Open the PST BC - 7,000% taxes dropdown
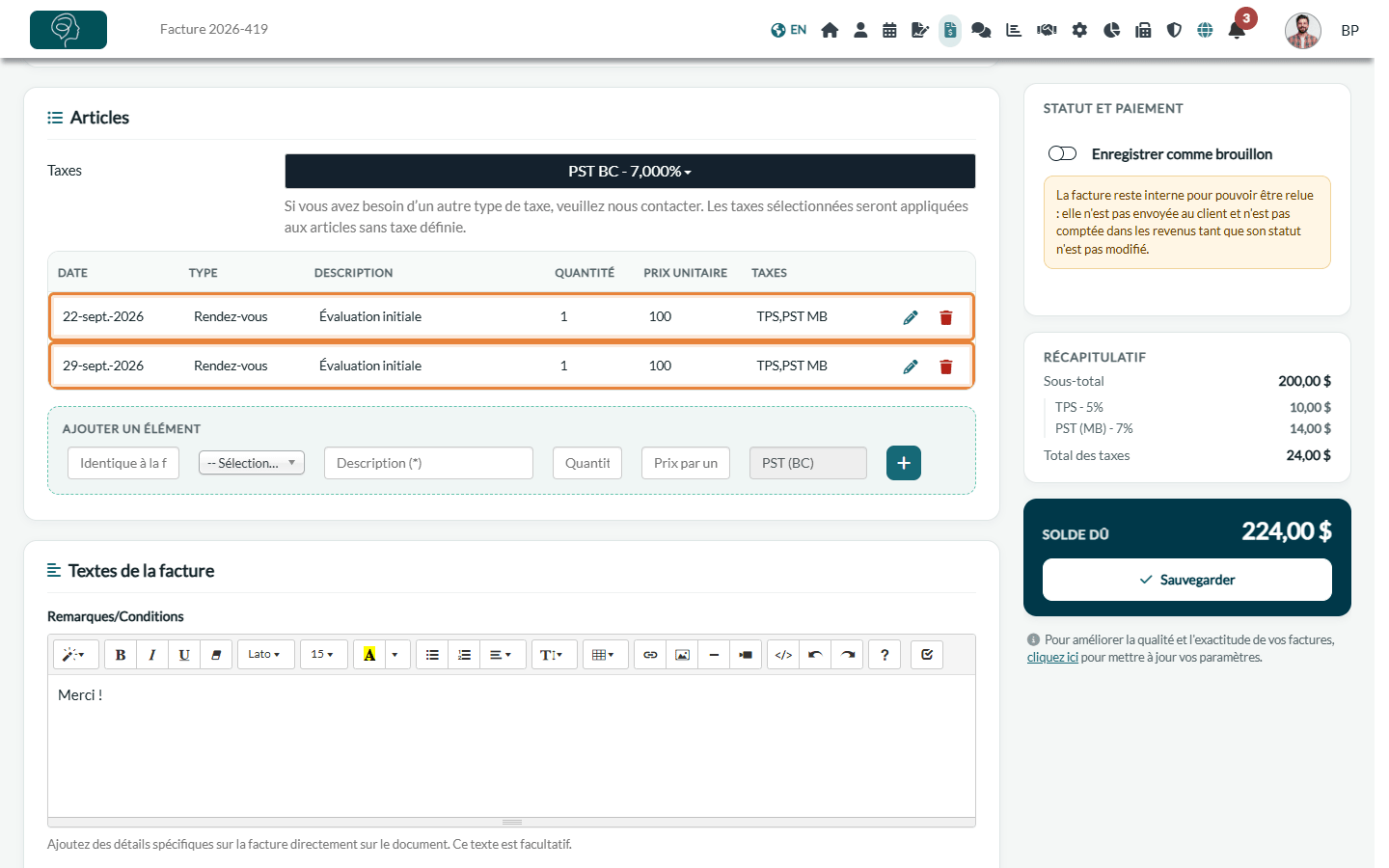The image size is (1389, 868). 630,172
